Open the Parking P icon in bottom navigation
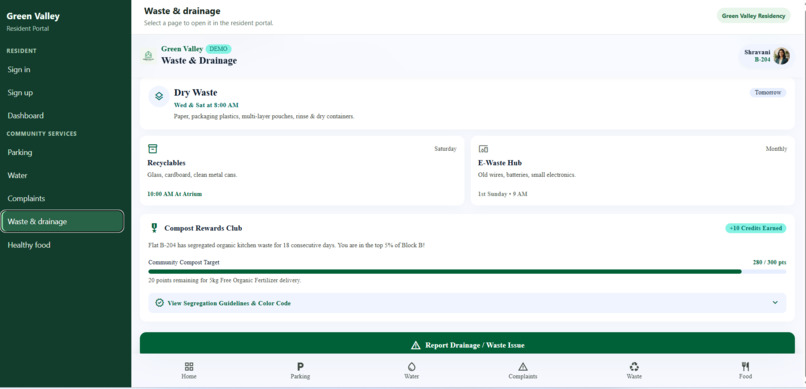Screen dimensions: 806x389 (300, 366)
